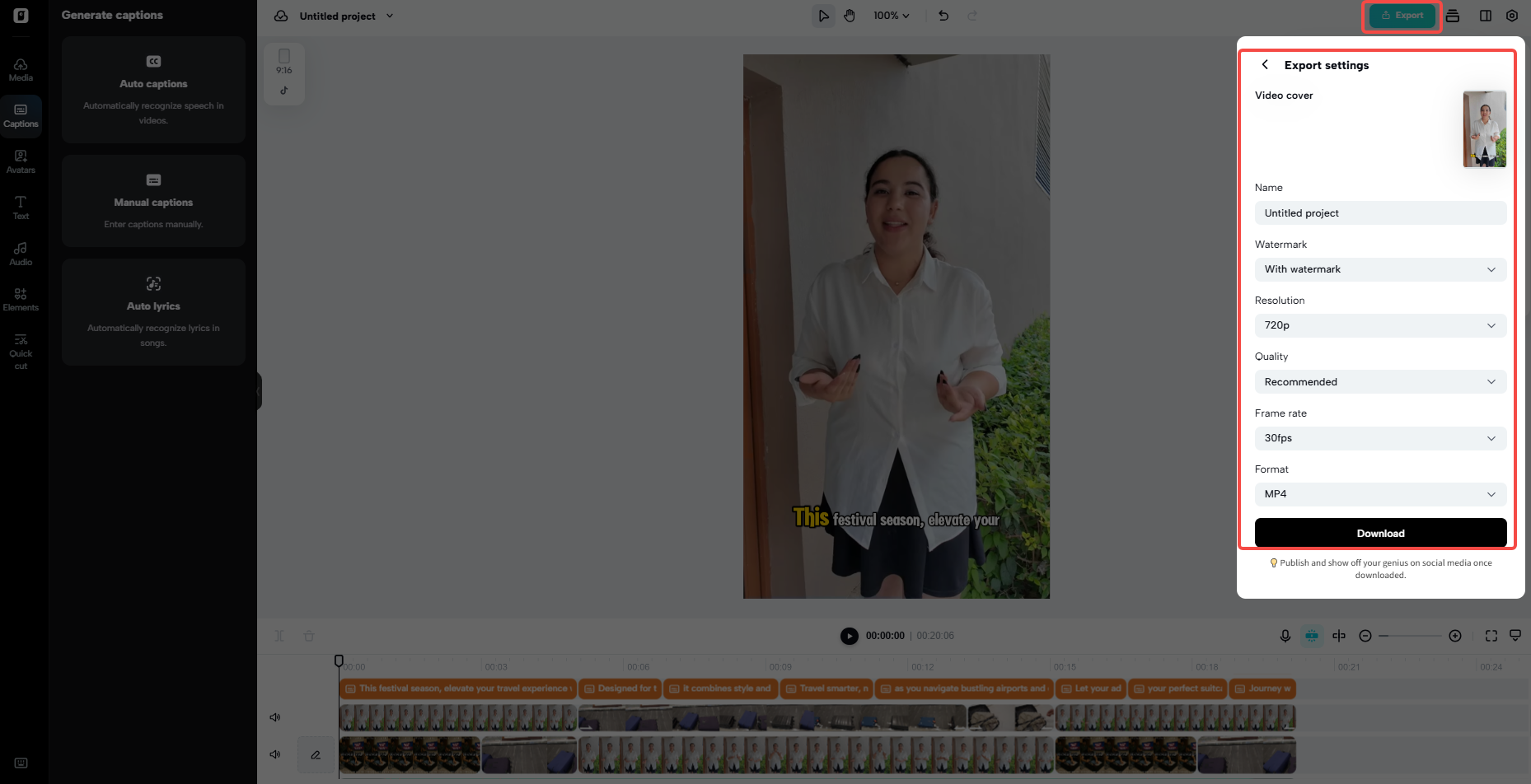Screen dimensions: 1531x784
Task: Open the 9:16 aspect ratio selector
Action: coord(284,62)
